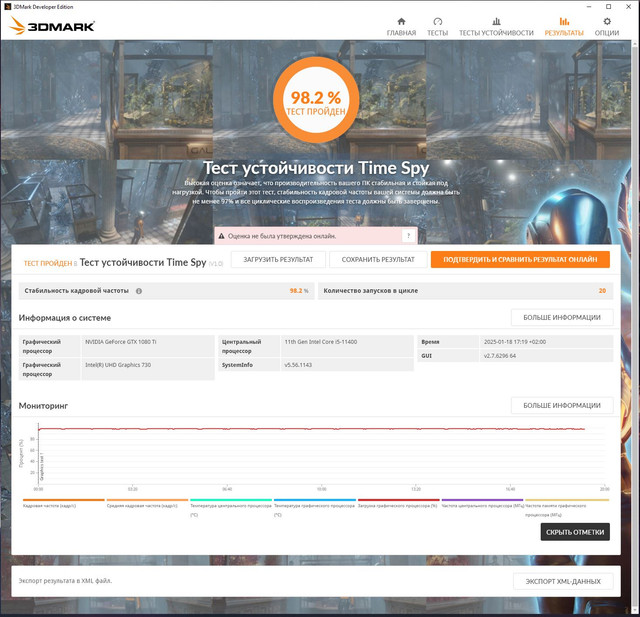
Task: Click the warning triangle icon
Action: (221, 236)
